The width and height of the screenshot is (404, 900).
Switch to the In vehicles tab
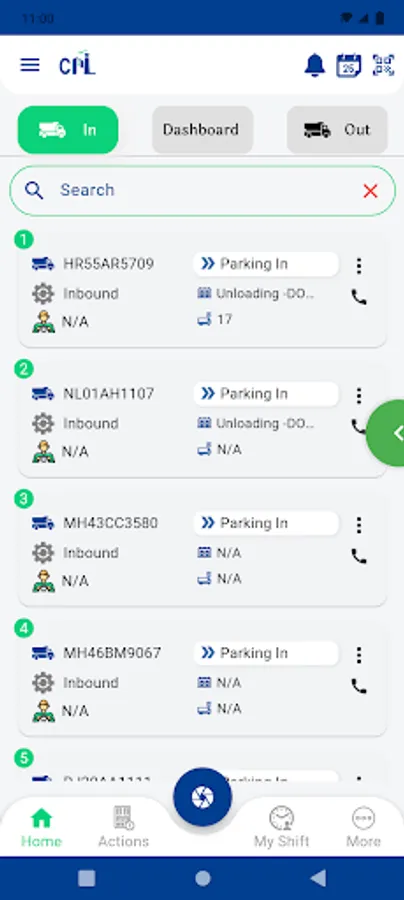click(x=68, y=130)
